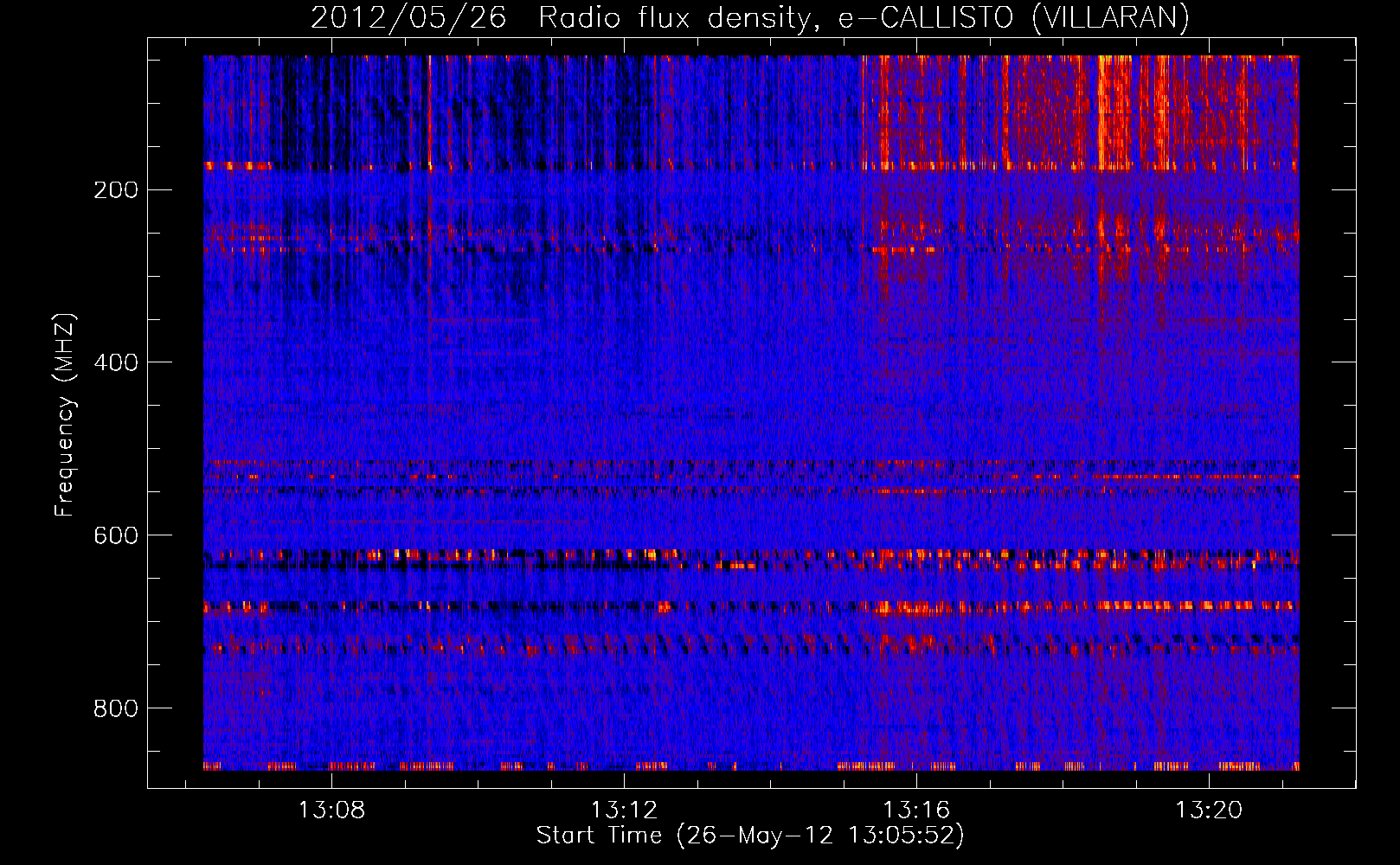Click the 'Start Time (26-May-12 13:05:52)' label
The width and height of the screenshot is (1400, 865).
(x=750, y=836)
